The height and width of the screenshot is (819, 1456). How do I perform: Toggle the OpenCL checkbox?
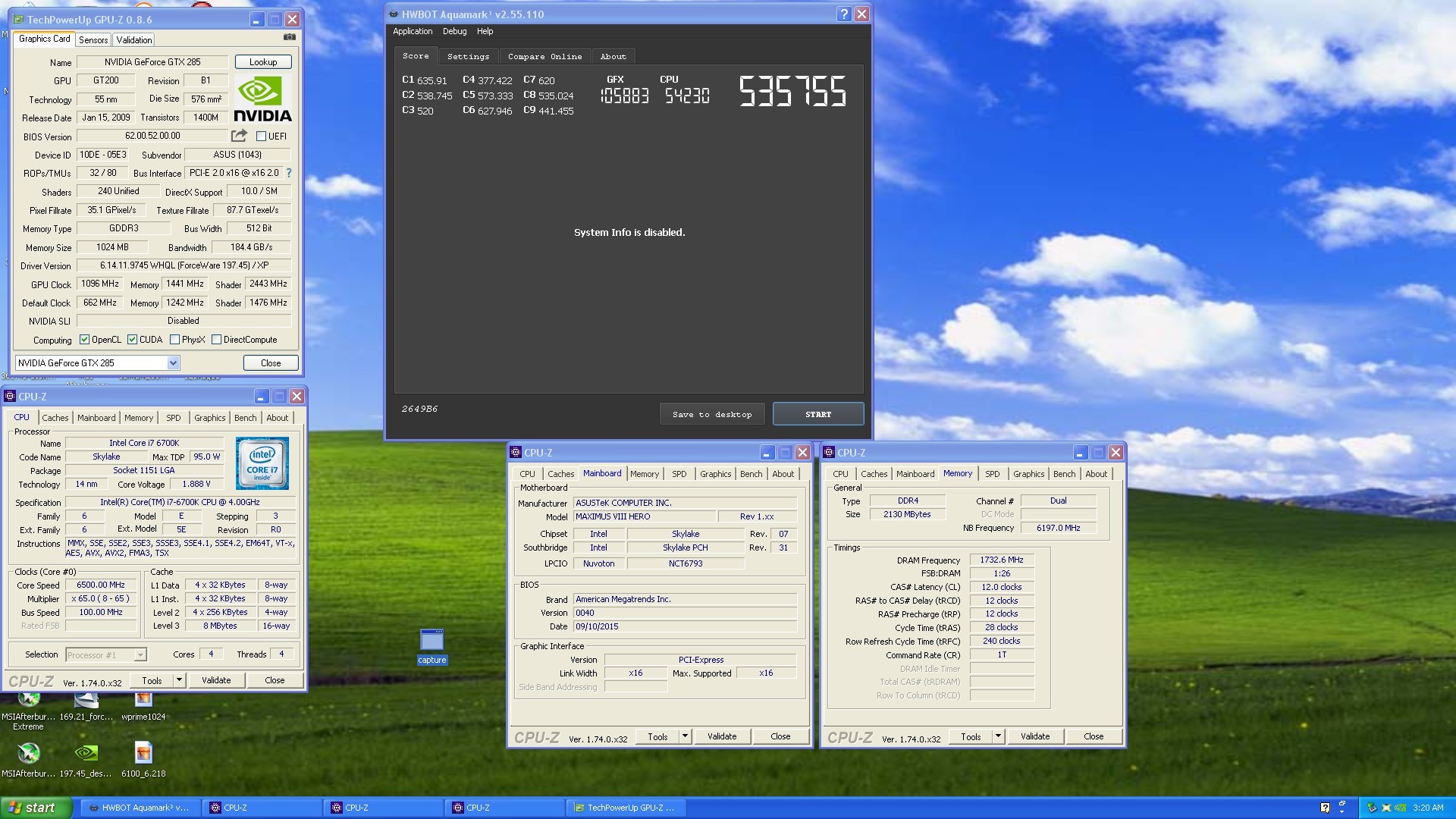point(84,340)
